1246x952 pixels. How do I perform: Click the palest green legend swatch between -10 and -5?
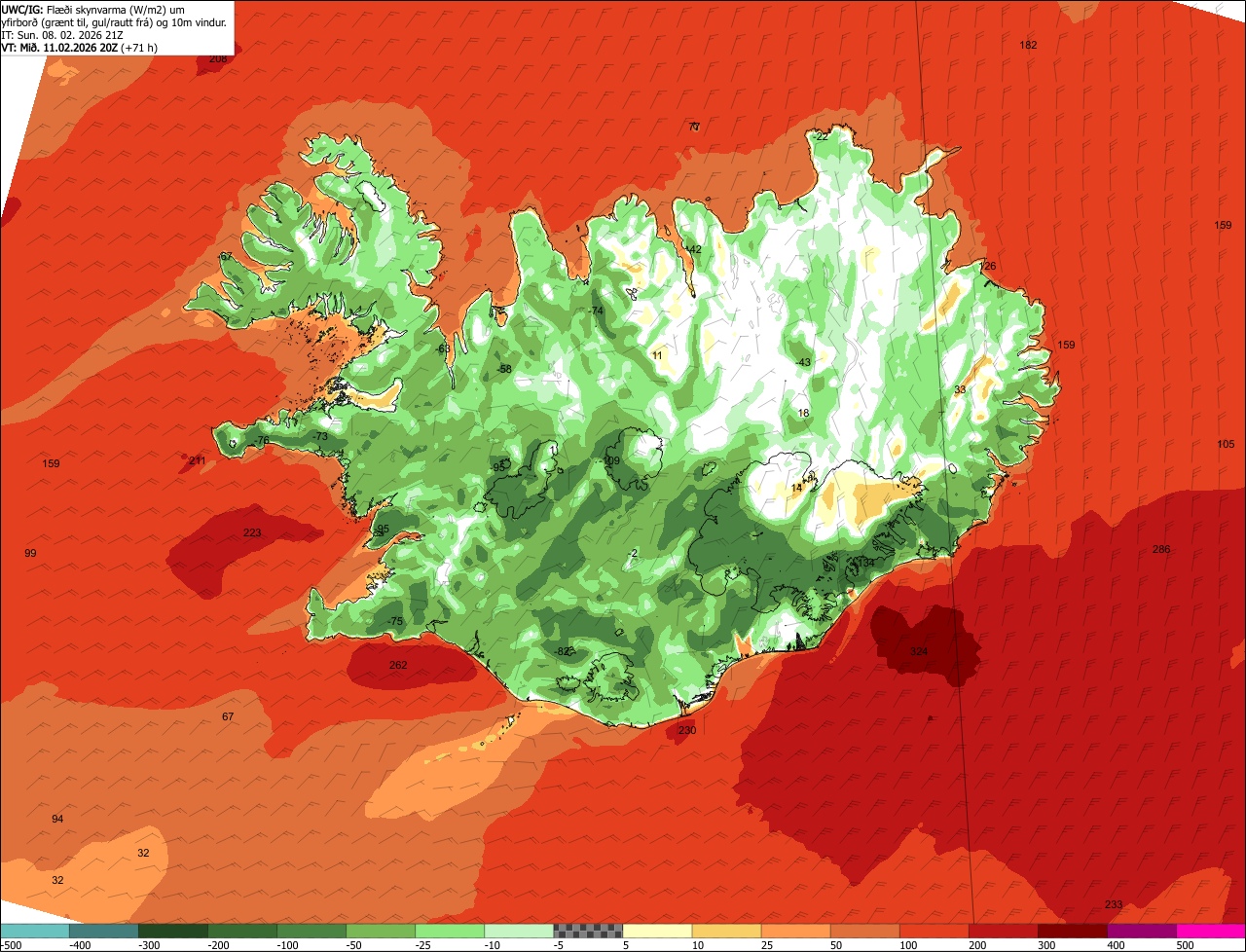(519, 931)
